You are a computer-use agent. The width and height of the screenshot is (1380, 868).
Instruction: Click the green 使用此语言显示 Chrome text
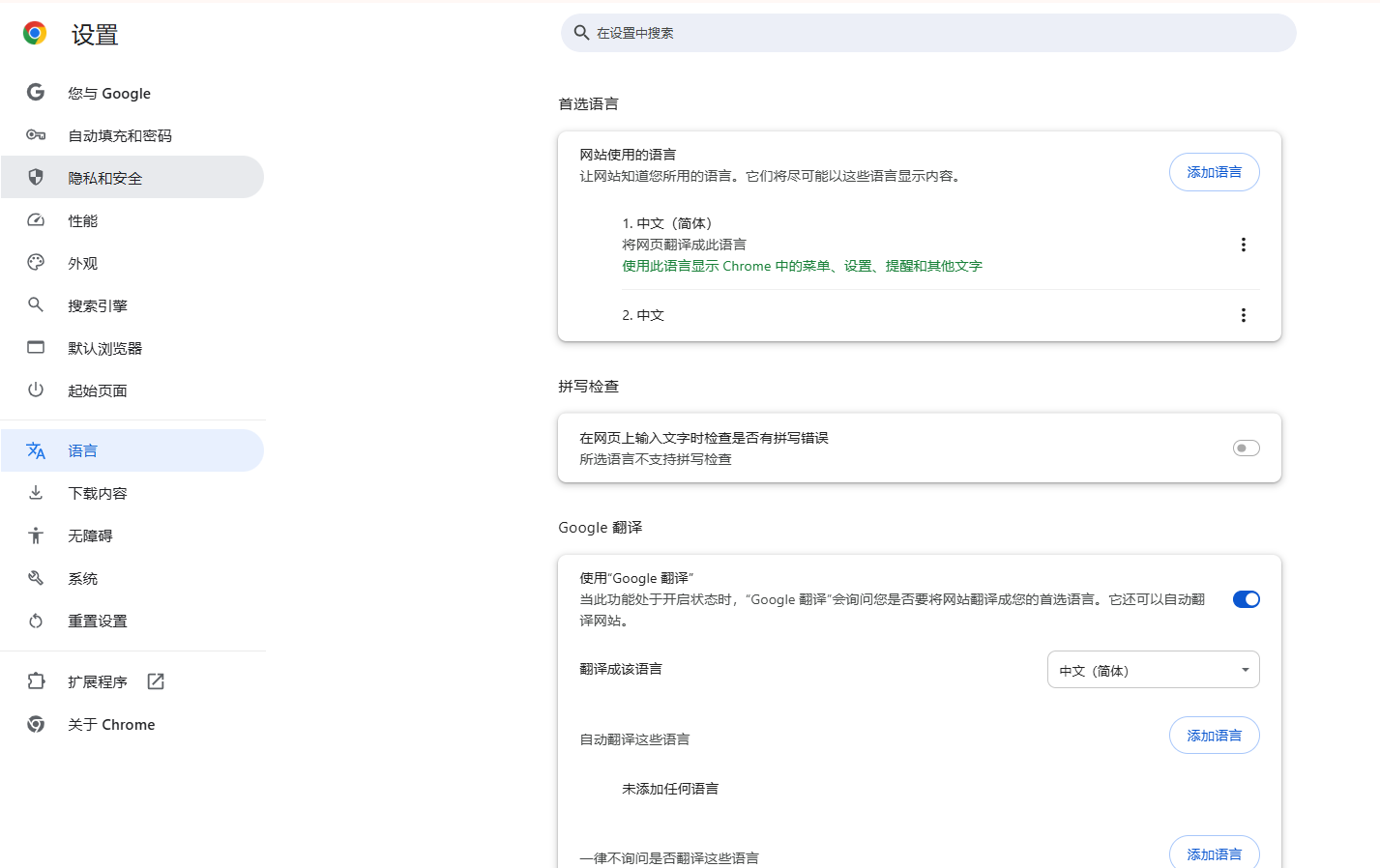tap(802, 266)
